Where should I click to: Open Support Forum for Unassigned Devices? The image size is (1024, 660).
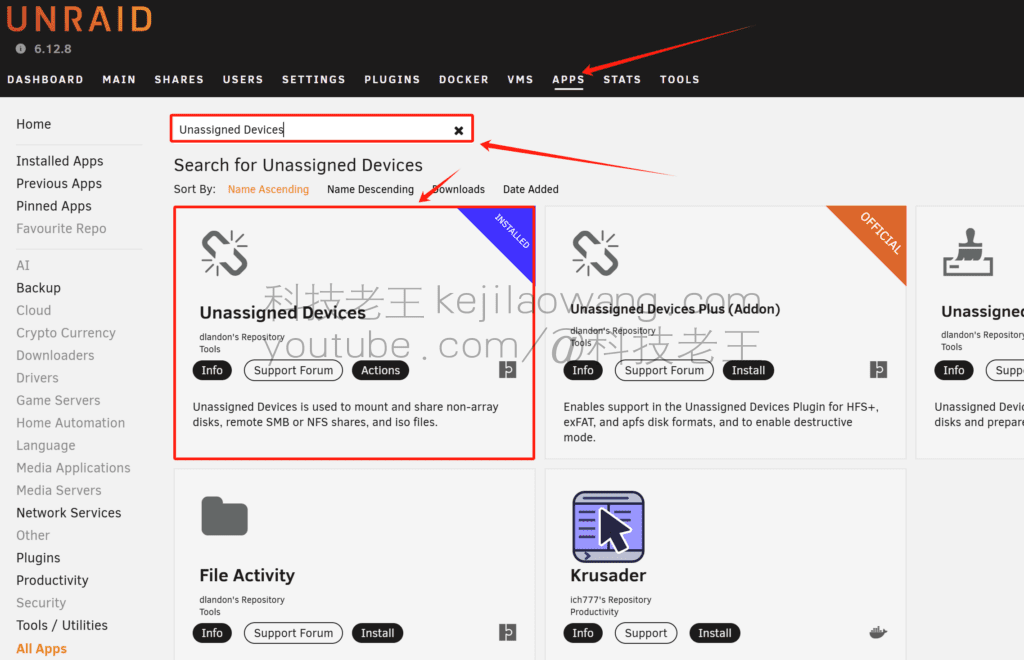coord(293,370)
